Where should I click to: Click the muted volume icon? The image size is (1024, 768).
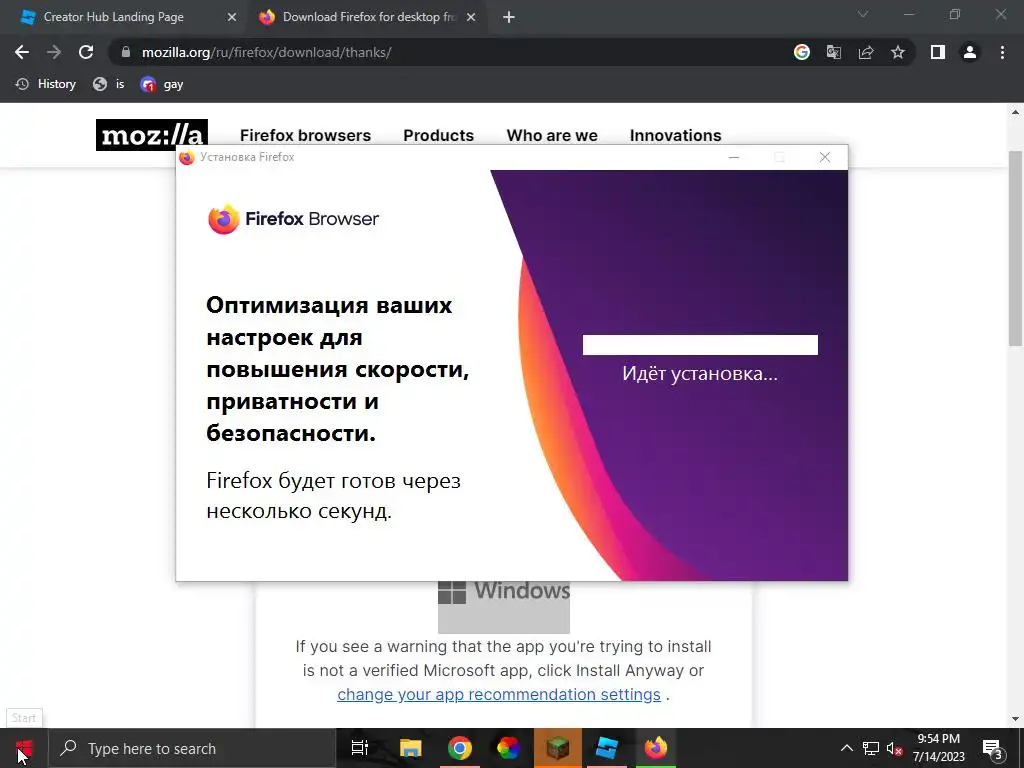click(x=895, y=748)
